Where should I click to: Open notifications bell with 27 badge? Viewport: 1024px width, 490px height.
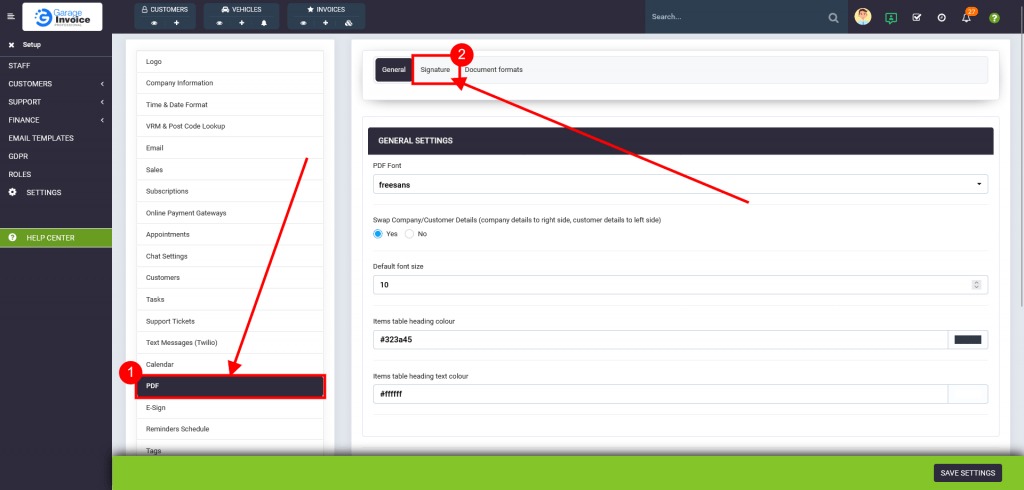[966, 18]
